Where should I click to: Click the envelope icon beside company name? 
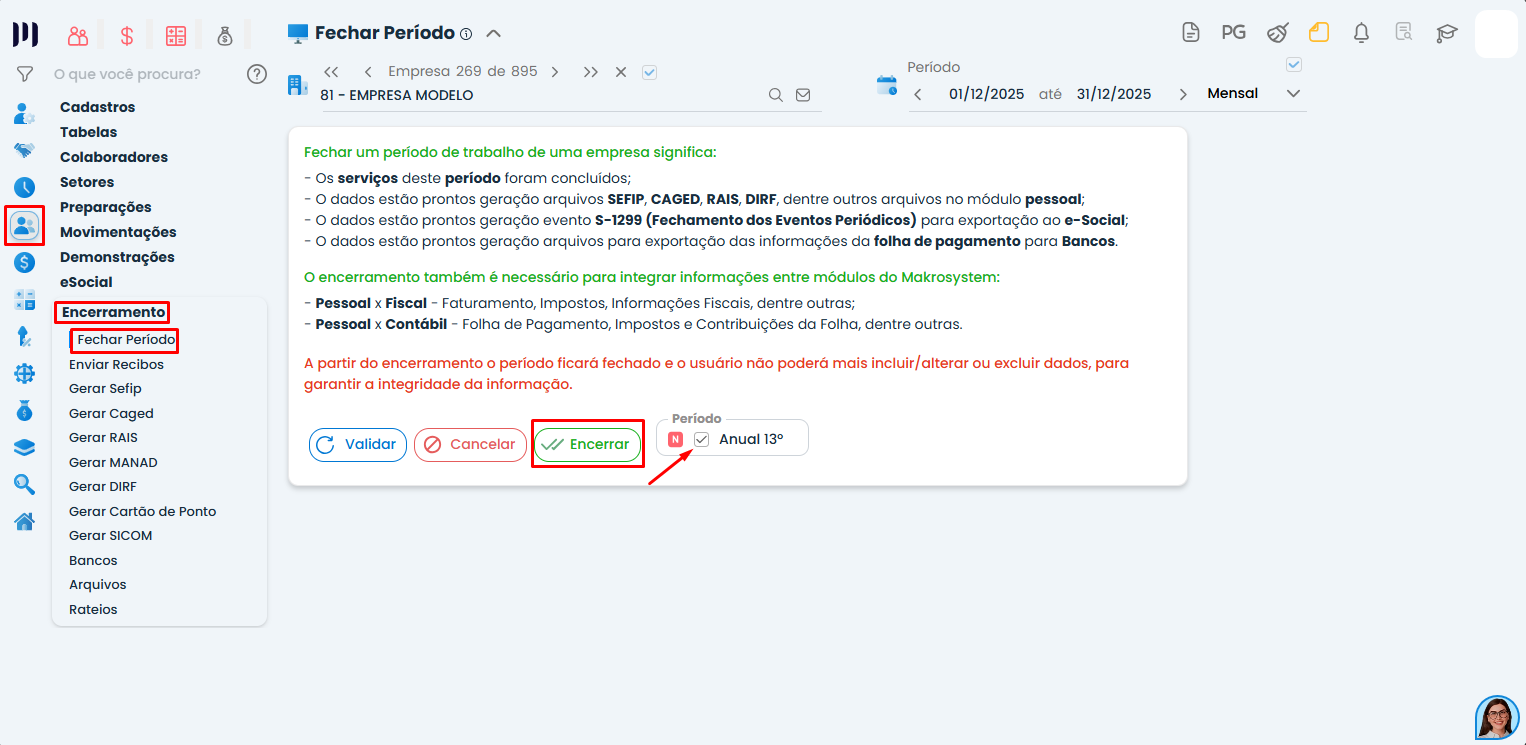point(803,96)
